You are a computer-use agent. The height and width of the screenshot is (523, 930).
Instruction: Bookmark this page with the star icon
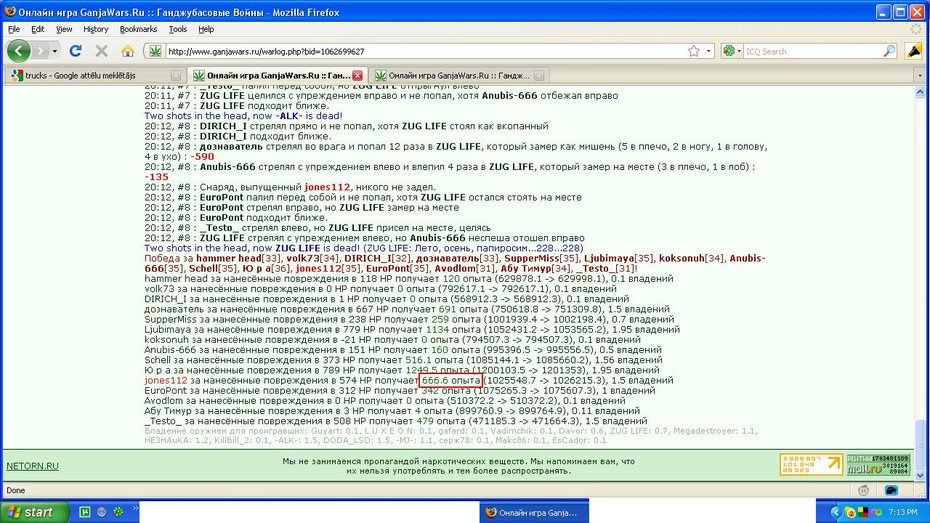(693, 52)
